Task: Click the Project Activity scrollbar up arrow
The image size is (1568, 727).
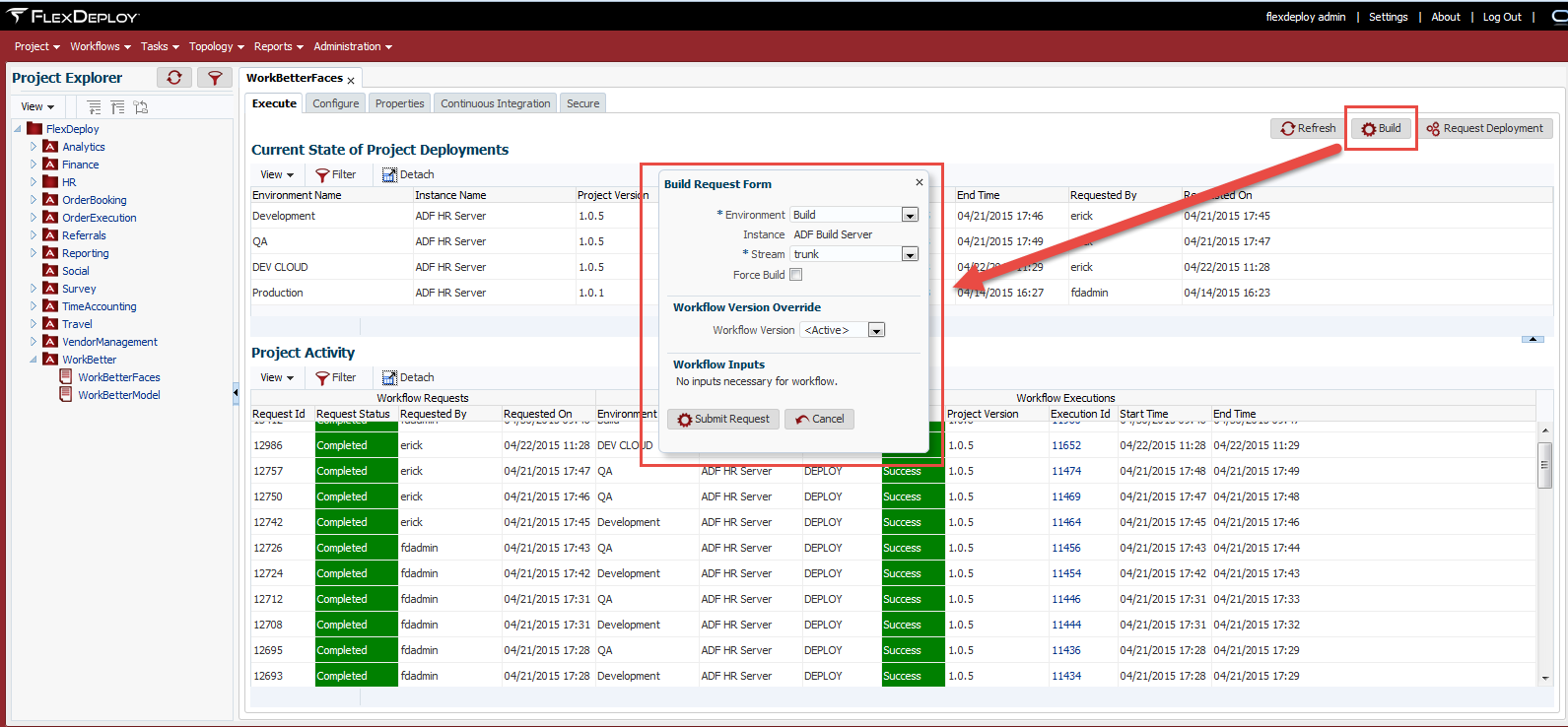Action: 1544,430
